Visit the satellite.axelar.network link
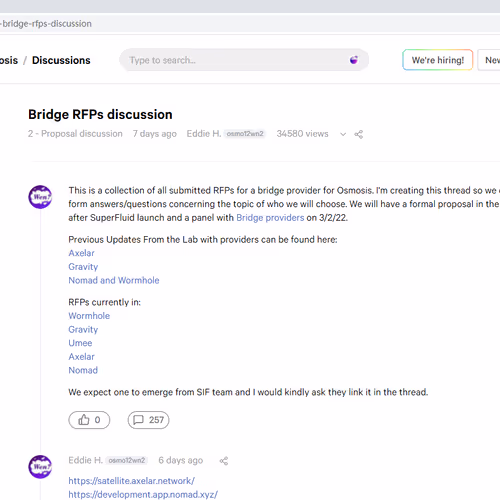The height and width of the screenshot is (500, 500). [x=131, y=481]
